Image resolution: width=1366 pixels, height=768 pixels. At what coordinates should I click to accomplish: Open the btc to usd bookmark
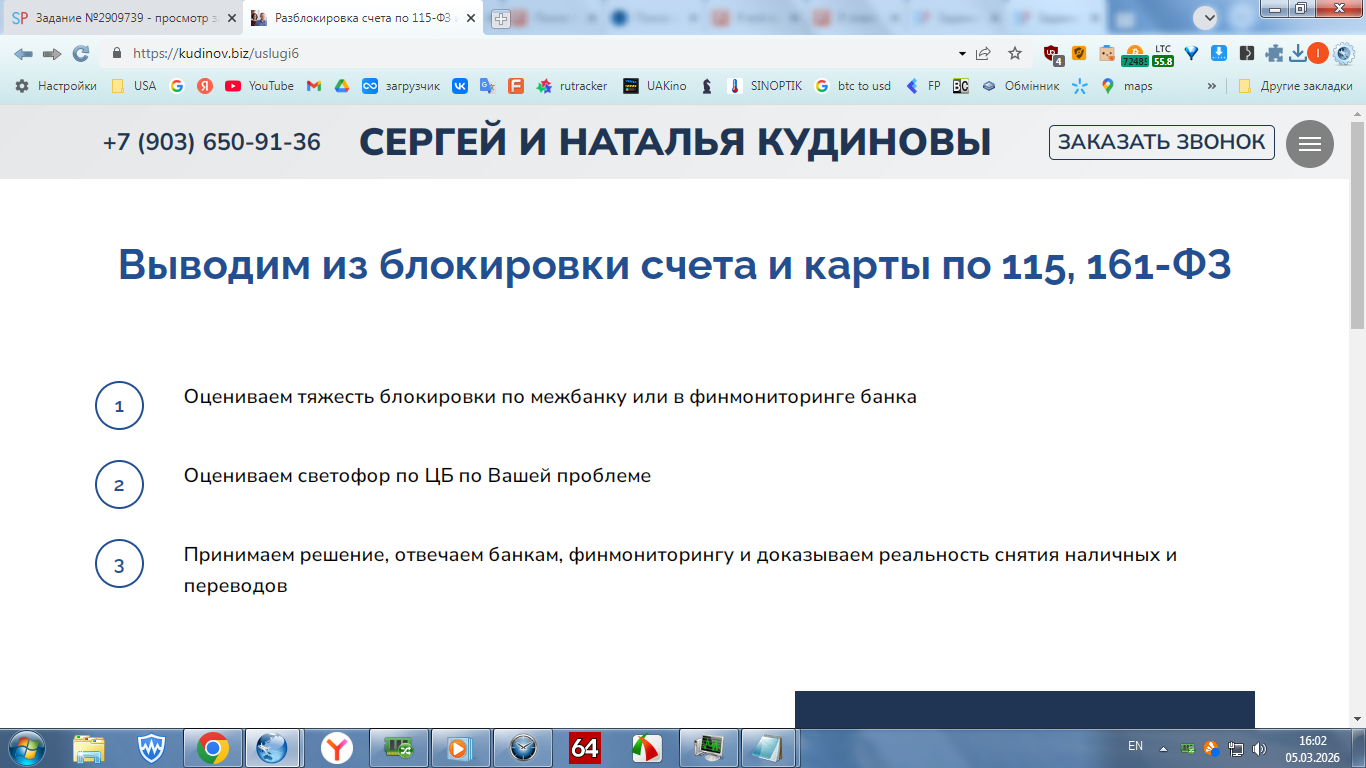coord(852,86)
